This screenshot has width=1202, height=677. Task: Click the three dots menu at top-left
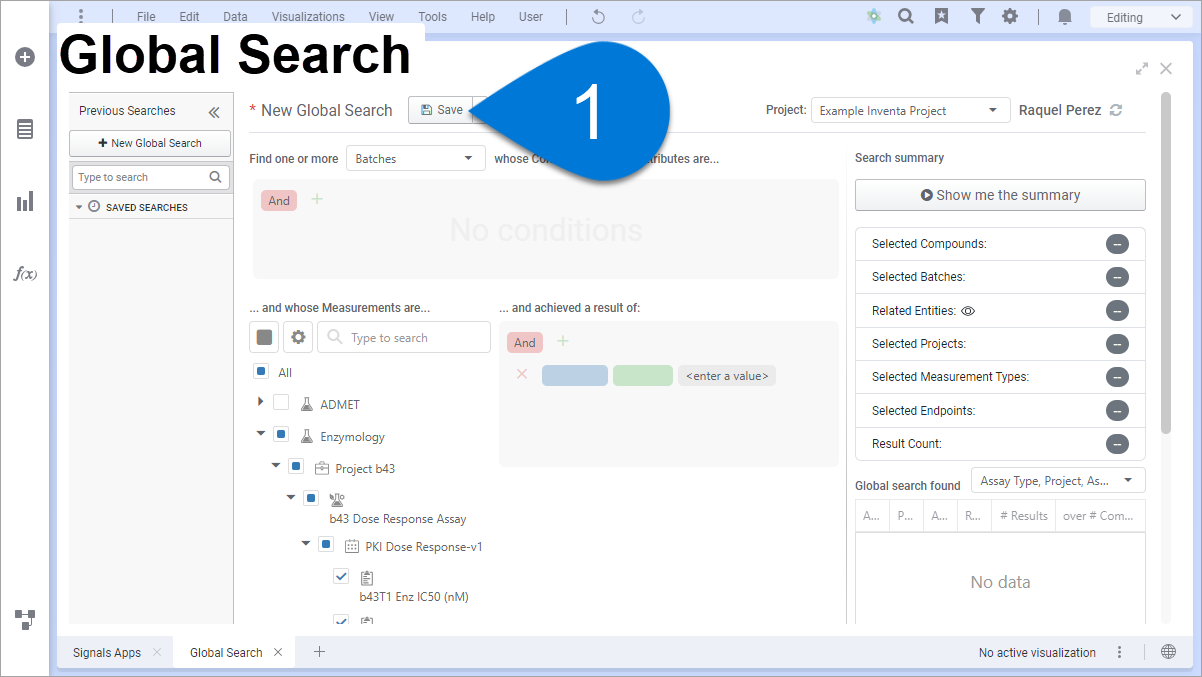tap(80, 17)
